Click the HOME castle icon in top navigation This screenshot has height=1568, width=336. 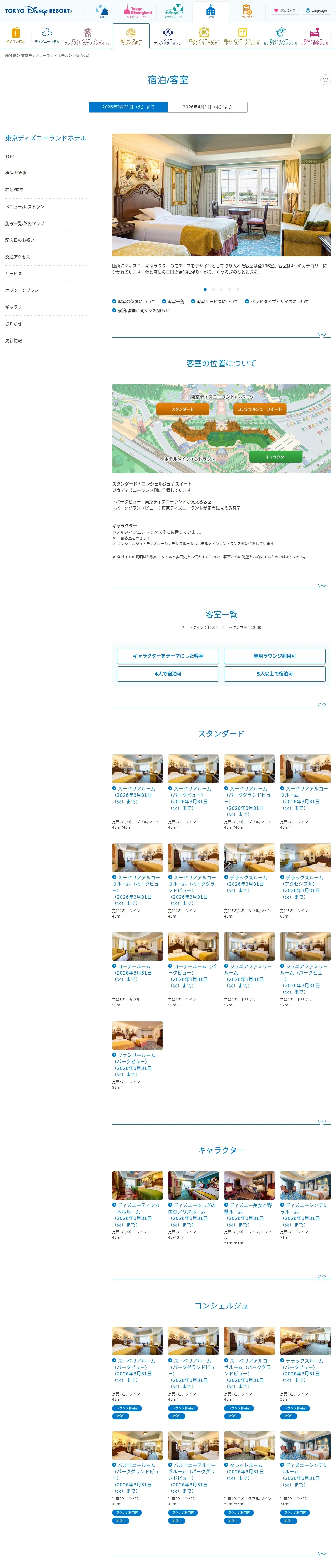click(102, 11)
